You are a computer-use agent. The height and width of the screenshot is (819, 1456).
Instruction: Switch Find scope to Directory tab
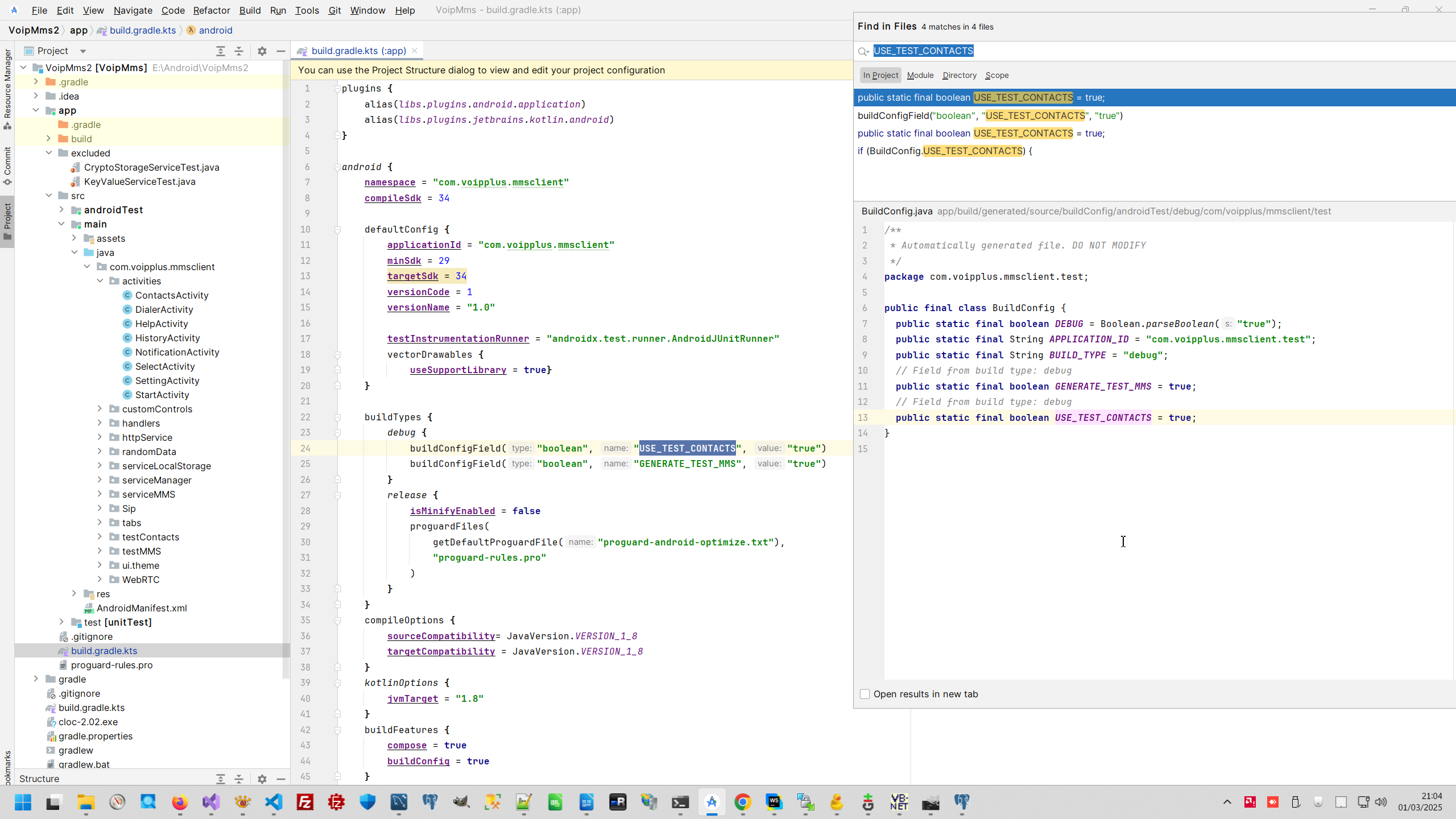959,75
